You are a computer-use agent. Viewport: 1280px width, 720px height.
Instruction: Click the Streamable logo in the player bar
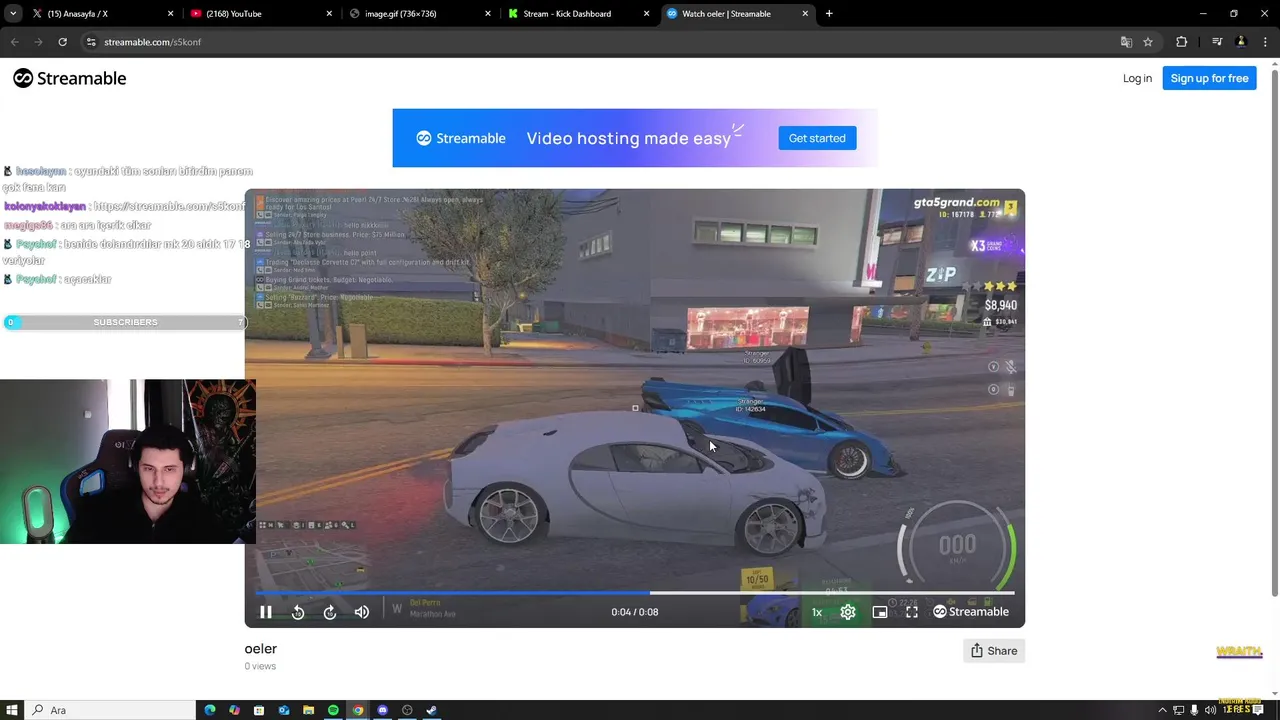[x=971, y=612]
